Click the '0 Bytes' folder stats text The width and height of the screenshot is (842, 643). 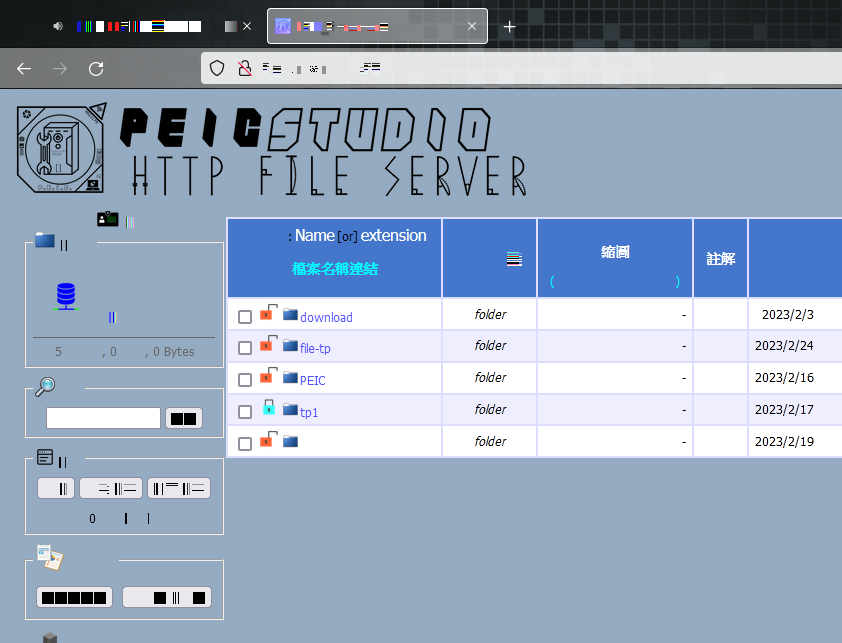[x=174, y=352]
